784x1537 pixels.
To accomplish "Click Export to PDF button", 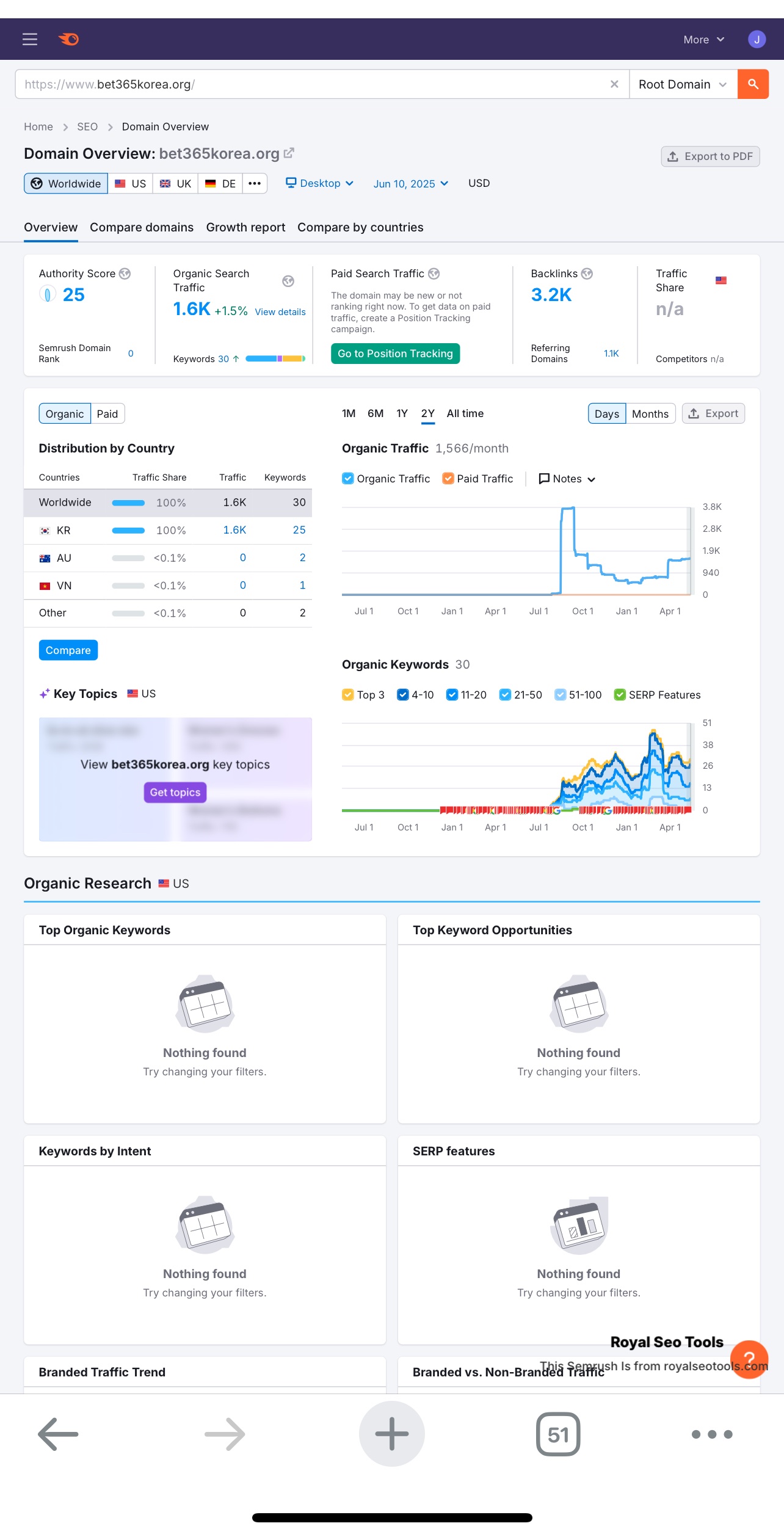I will [x=710, y=156].
